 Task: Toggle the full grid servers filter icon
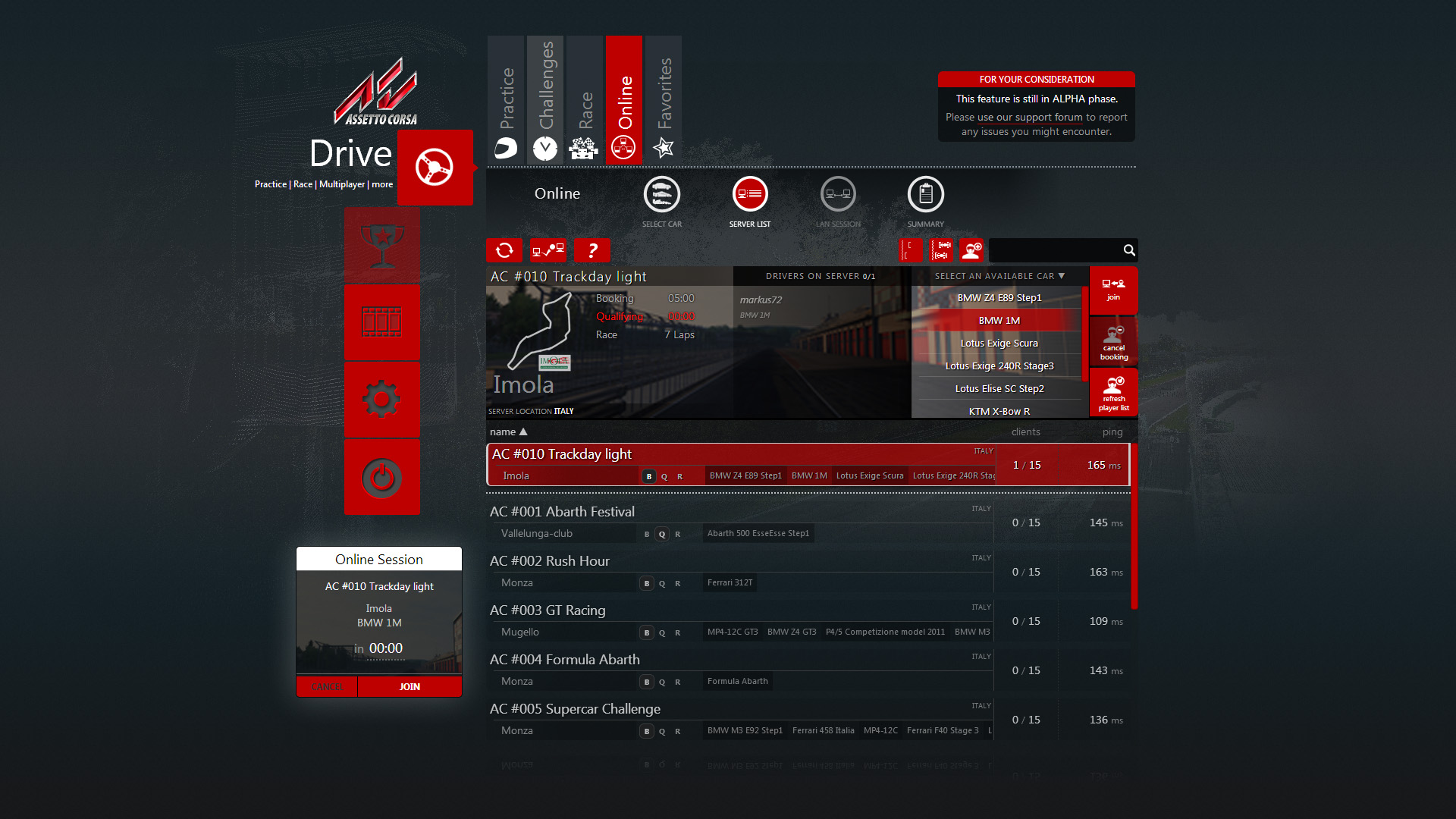coord(942,250)
